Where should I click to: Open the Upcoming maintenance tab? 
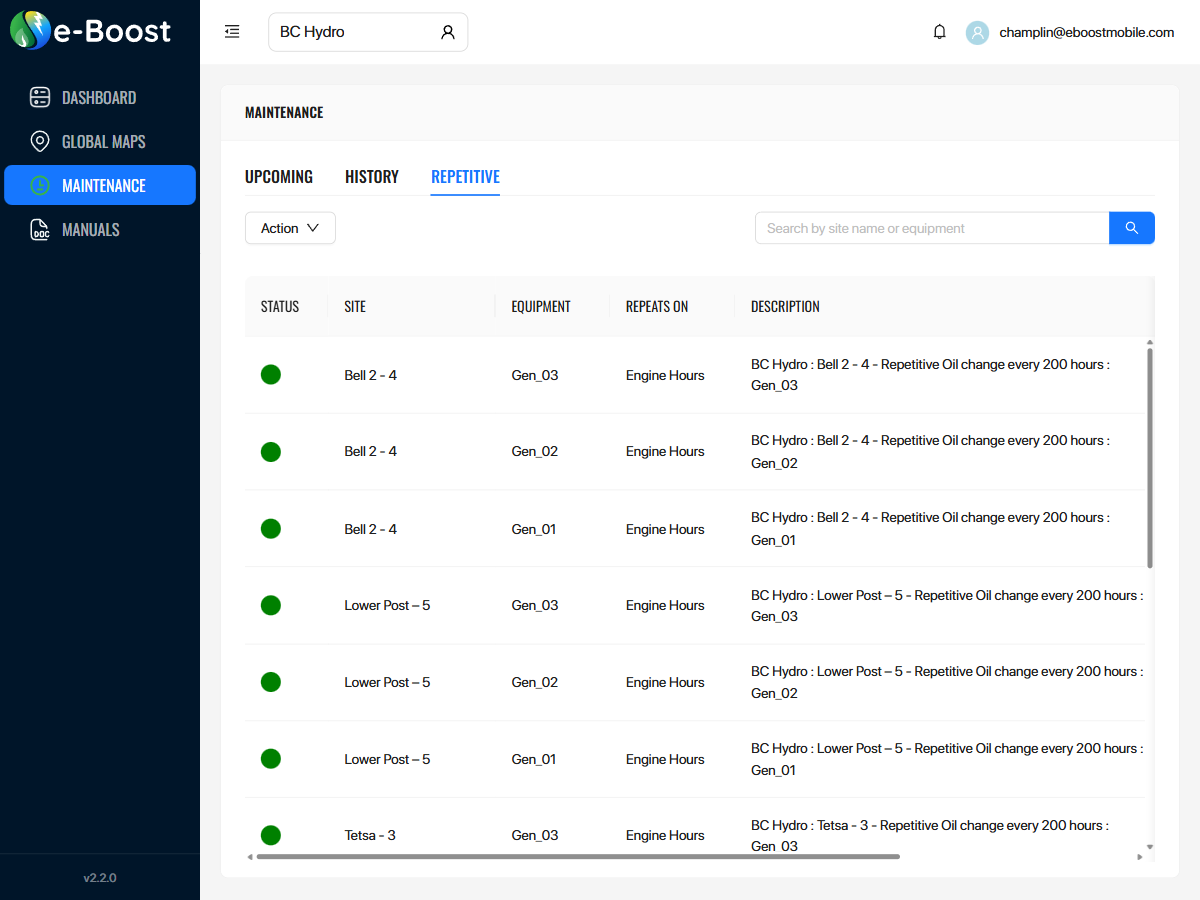(x=279, y=176)
